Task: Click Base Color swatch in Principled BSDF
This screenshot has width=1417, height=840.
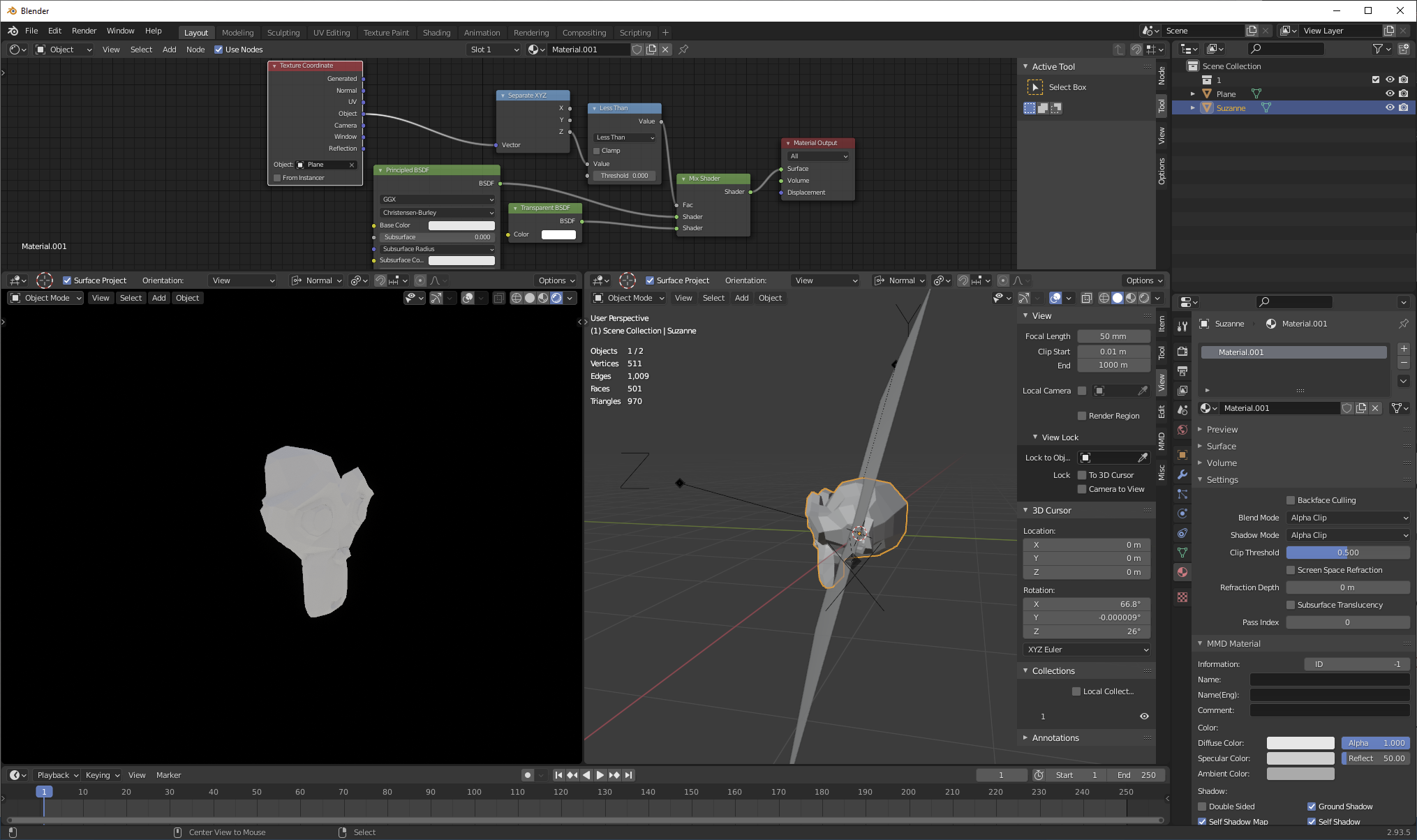Action: [x=461, y=225]
